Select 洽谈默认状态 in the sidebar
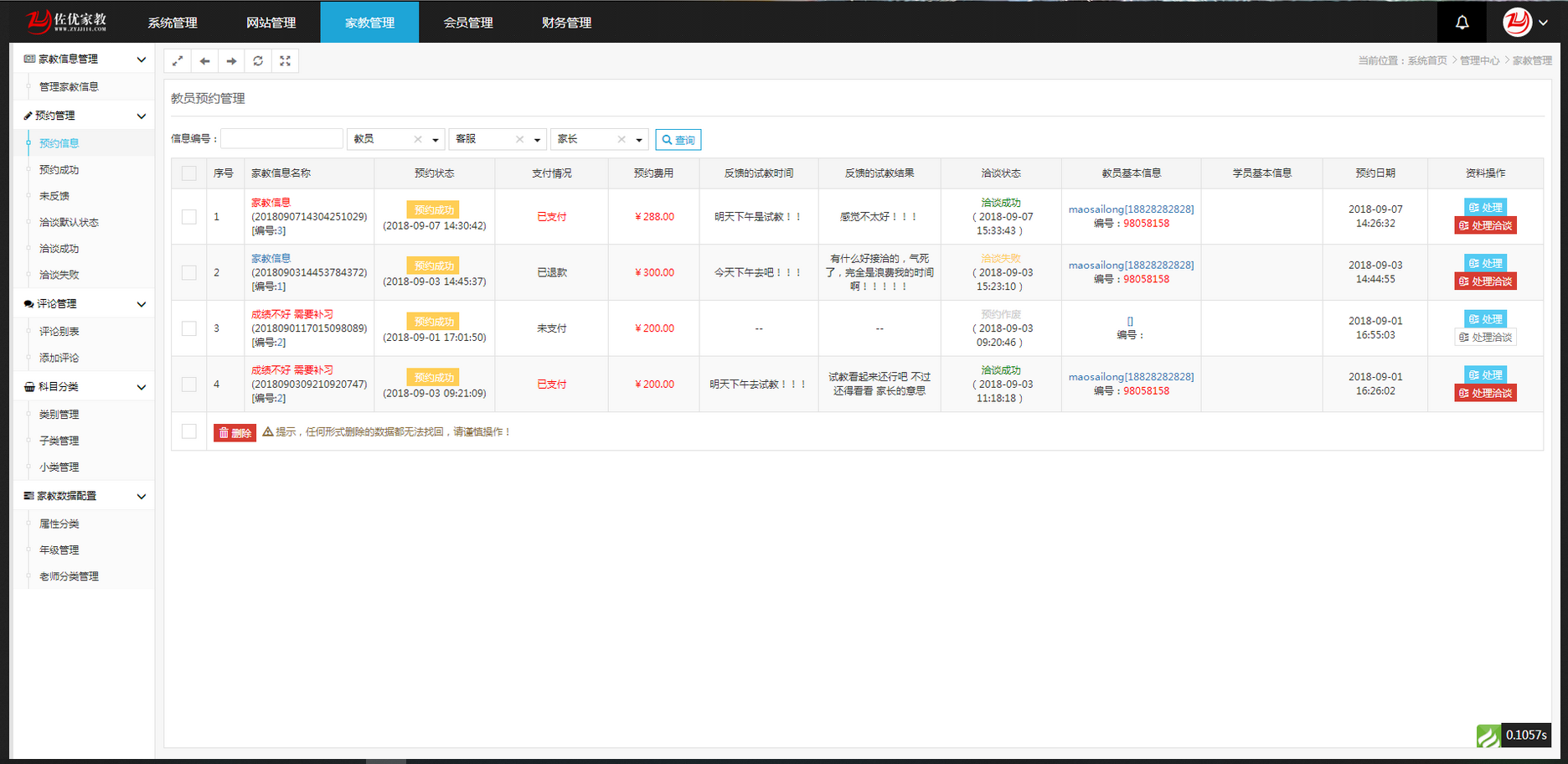 (69, 222)
